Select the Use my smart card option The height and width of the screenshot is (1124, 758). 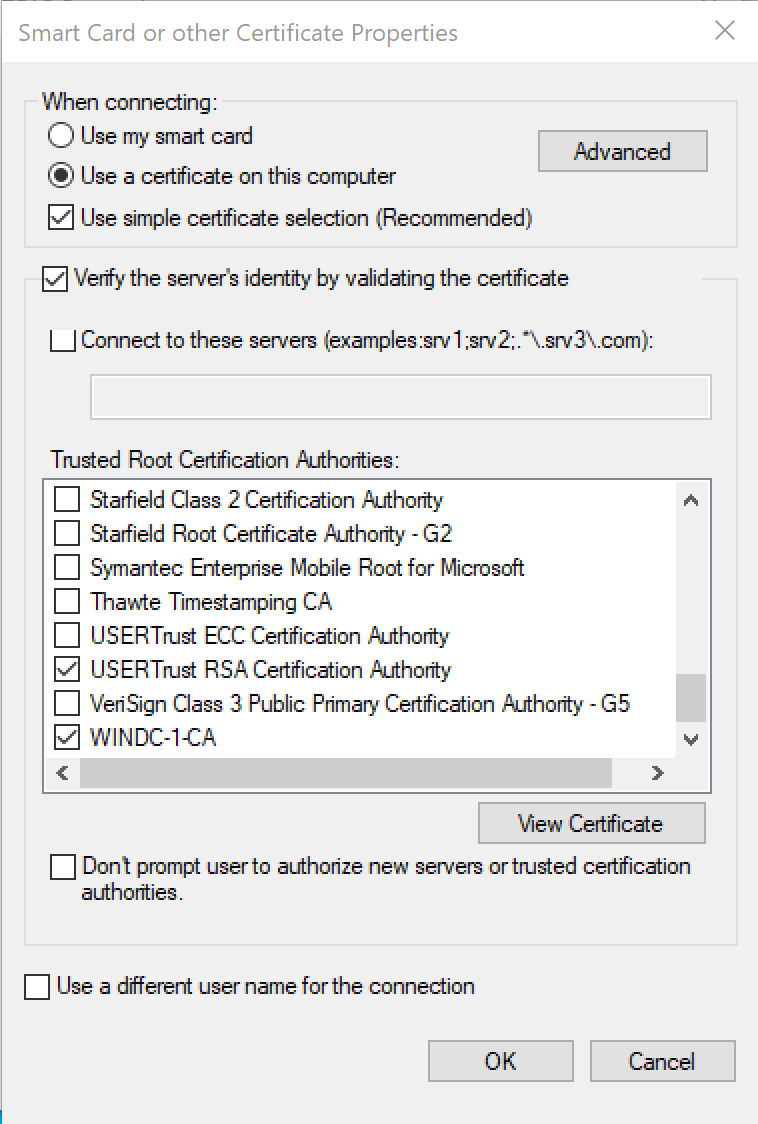[x=61, y=135]
